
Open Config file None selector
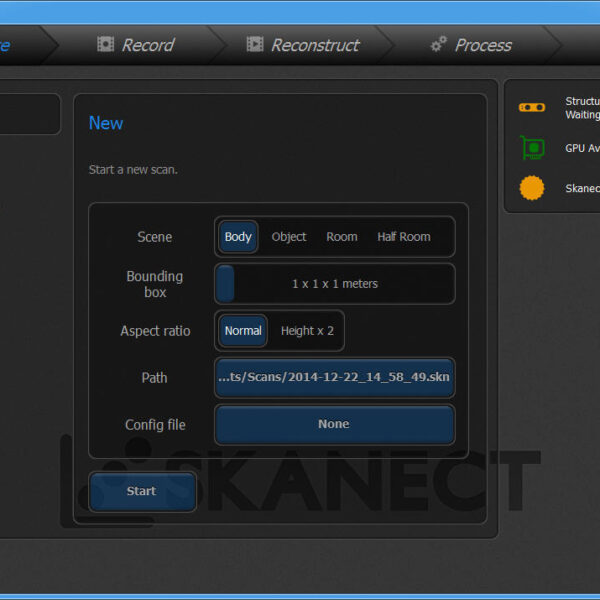click(335, 424)
